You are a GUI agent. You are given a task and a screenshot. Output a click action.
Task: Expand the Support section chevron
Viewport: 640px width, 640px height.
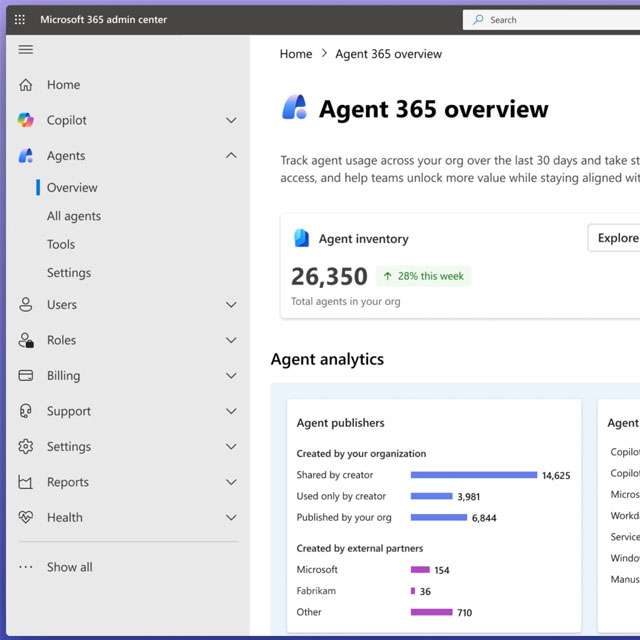(231, 411)
